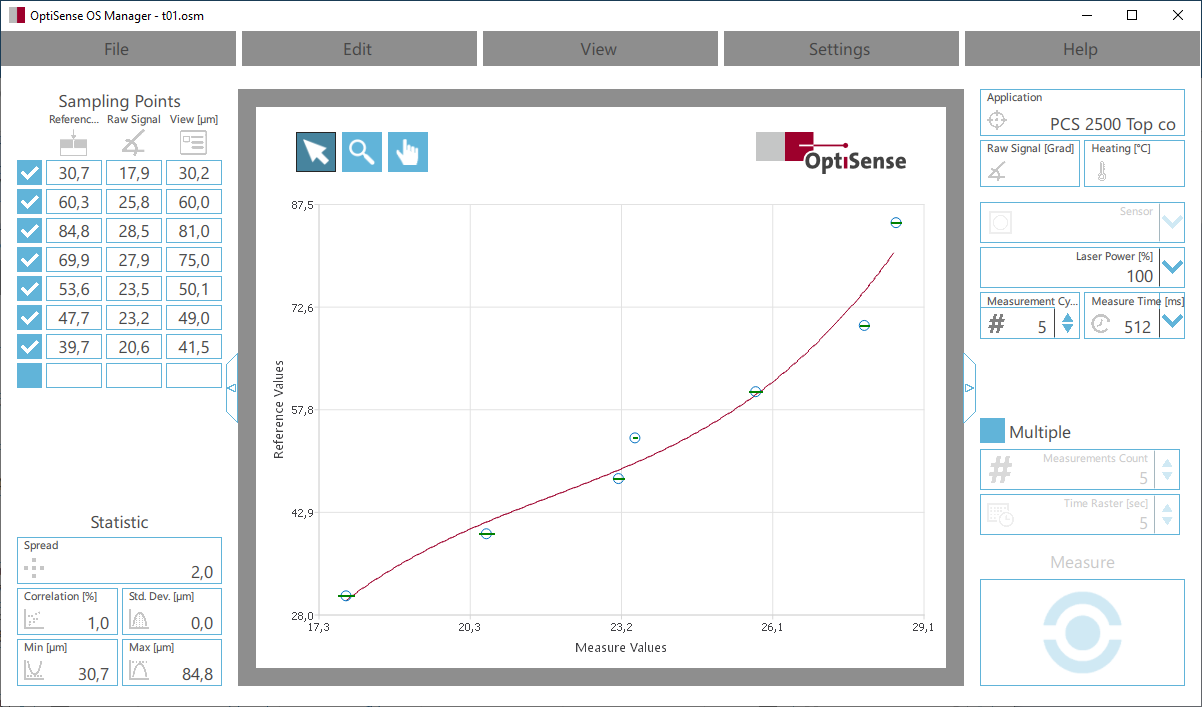This screenshot has height=707, width=1202.
Task: Click the empty Reference field in last row
Action: [x=74, y=376]
